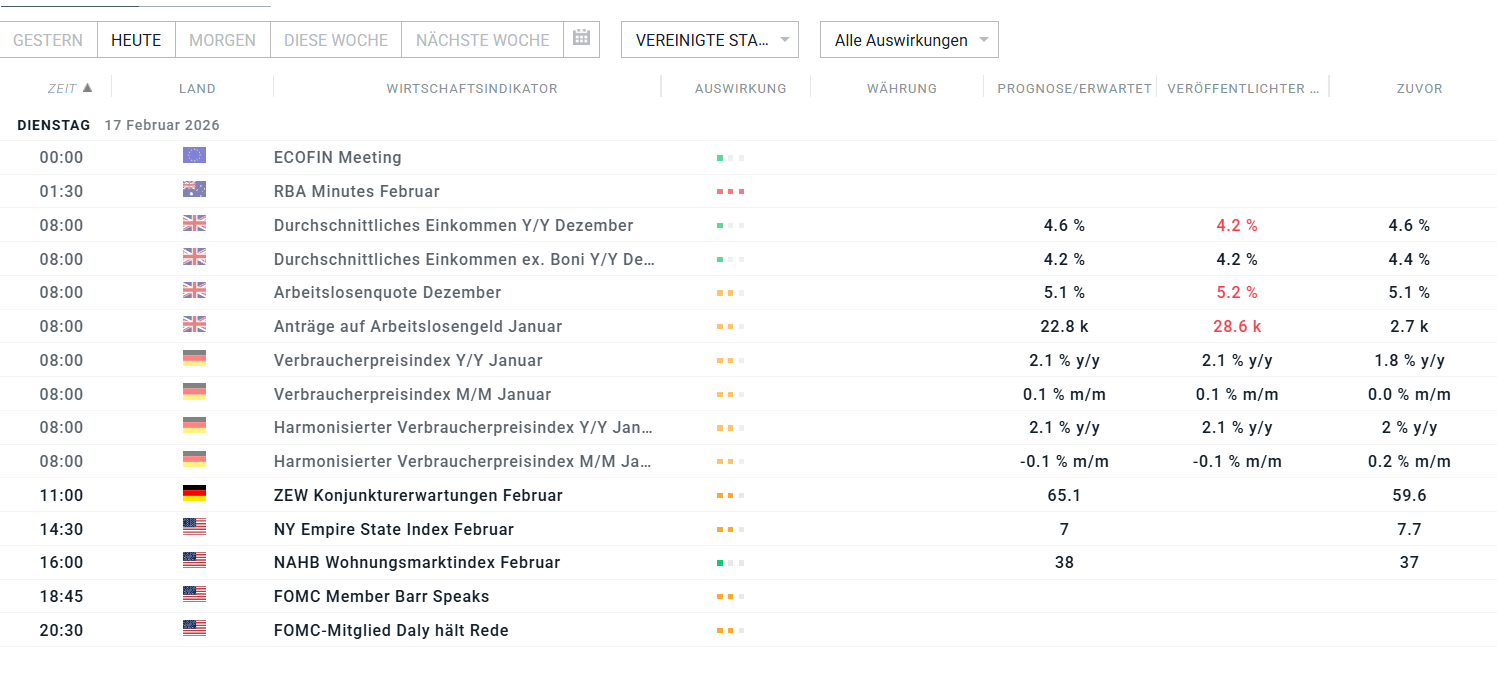The width and height of the screenshot is (1497, 697).
Task: Click the US flag for FOMC-Mitglied Daly
Action: tap(194, 629)
